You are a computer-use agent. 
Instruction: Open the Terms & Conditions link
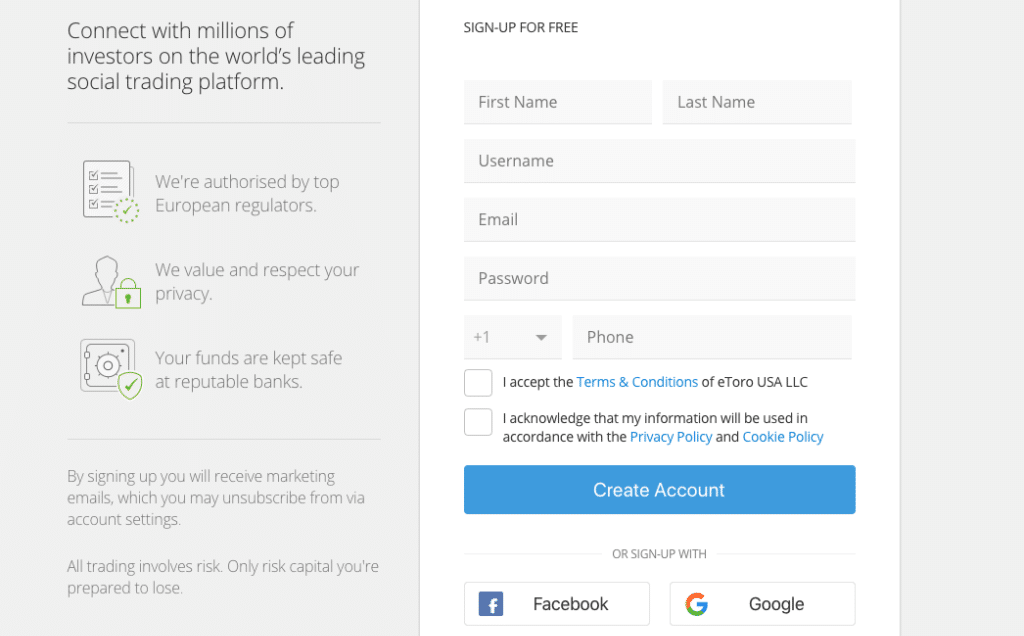click(637, 382)
